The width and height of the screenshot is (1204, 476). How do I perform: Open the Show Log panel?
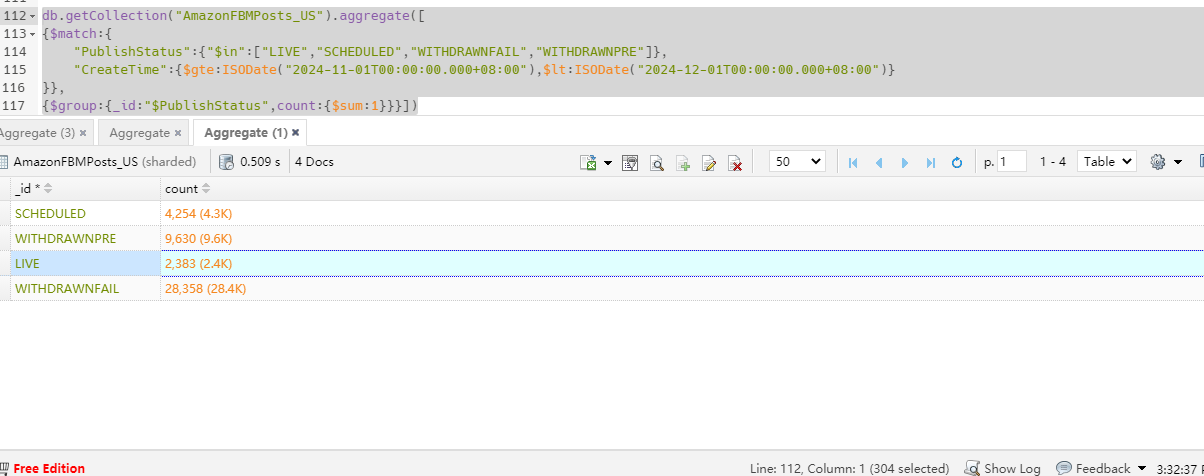tap(1002, 468)
